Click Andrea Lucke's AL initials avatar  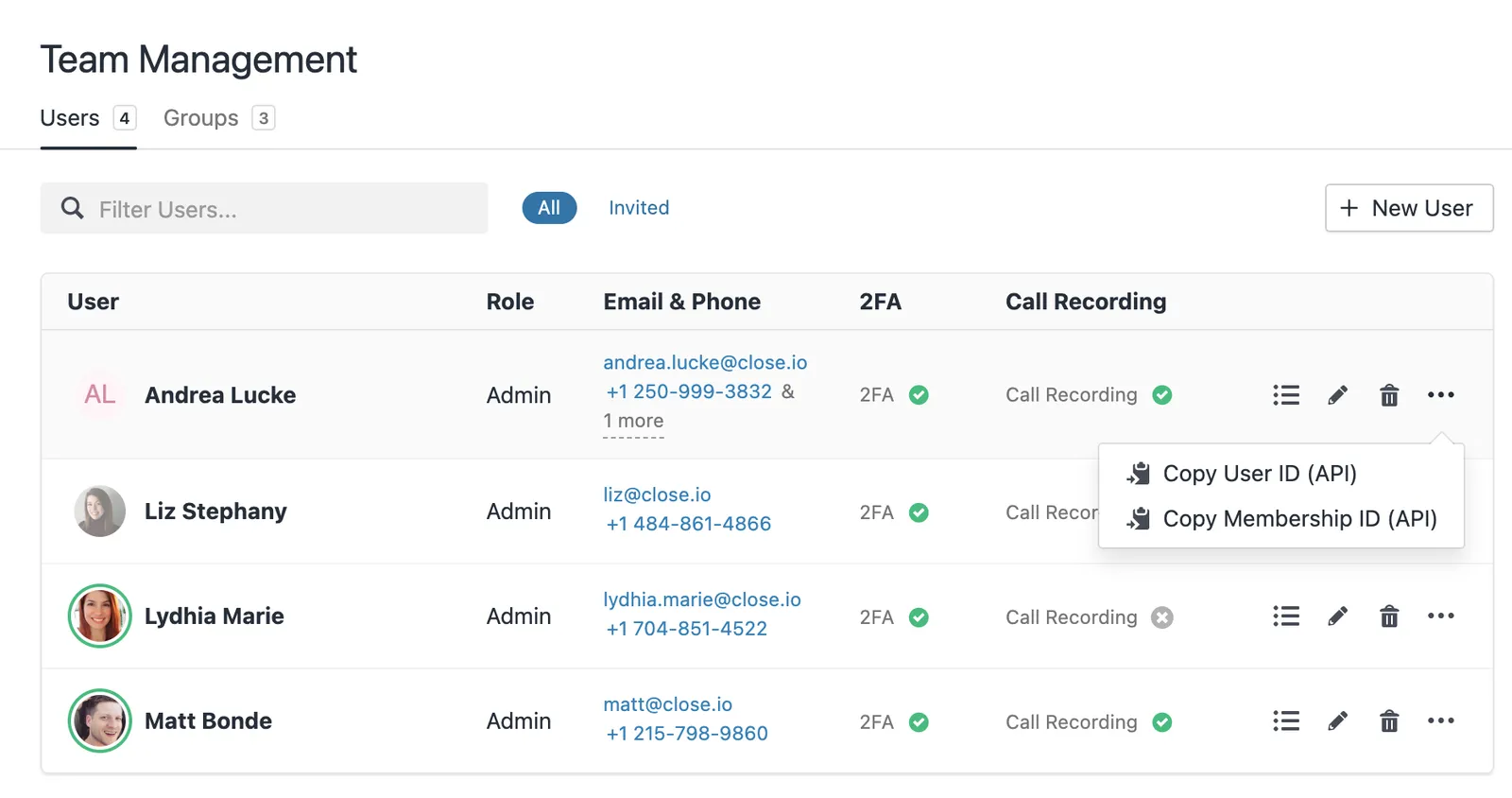click(99, 395)
